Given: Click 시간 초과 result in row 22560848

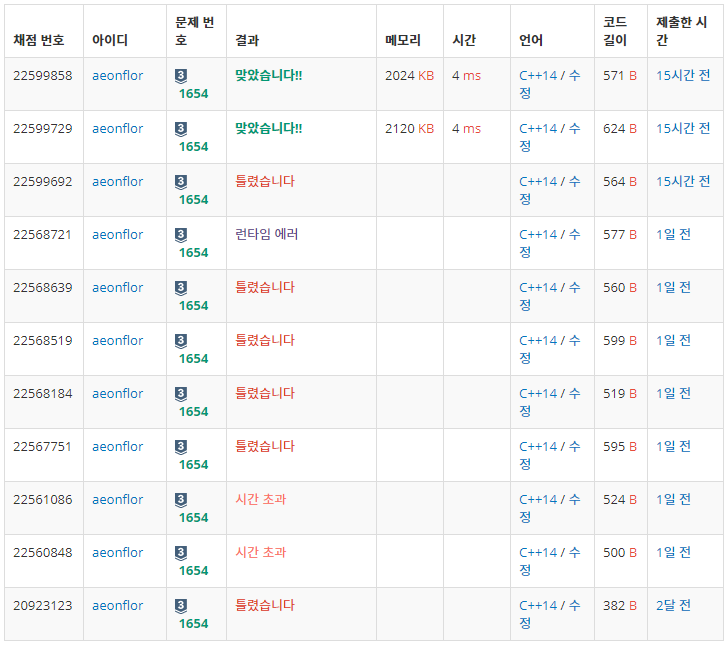Looking at the screenshot, I should point(261,553).
